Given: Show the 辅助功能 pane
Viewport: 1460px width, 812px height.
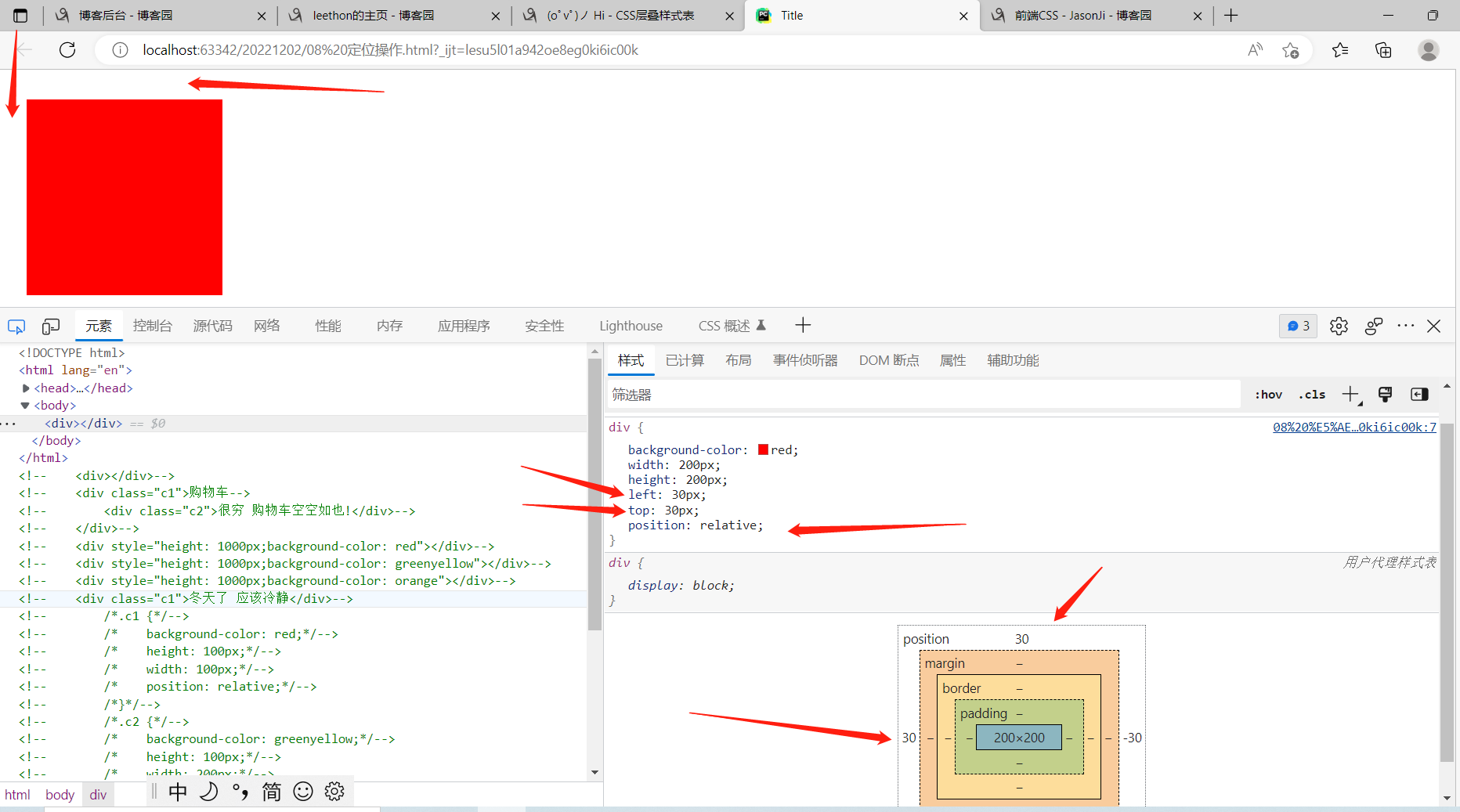Looking at the screenshot, I should (1013, 360).
